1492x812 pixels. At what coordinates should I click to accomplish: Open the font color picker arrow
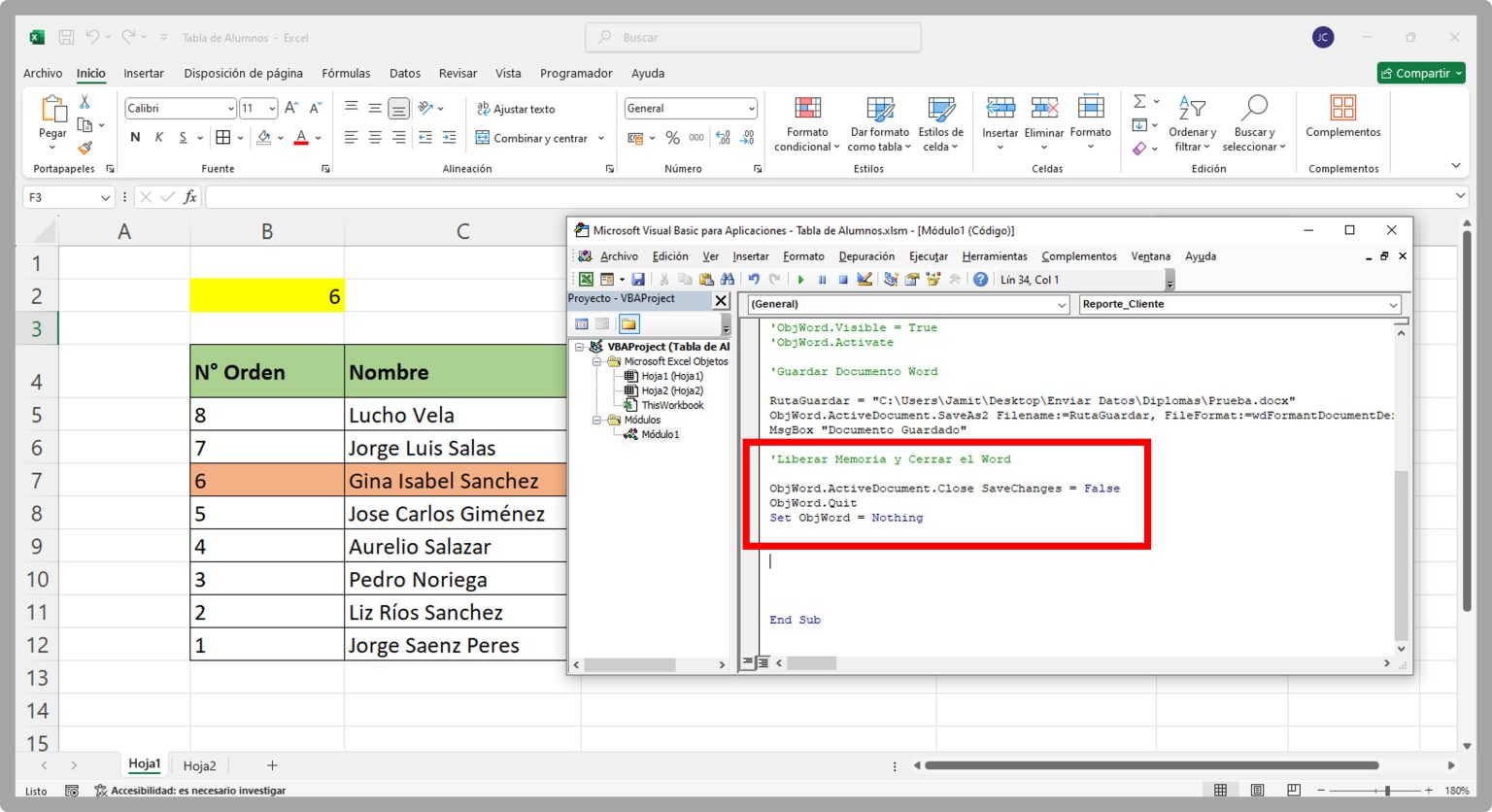point(316,138)
